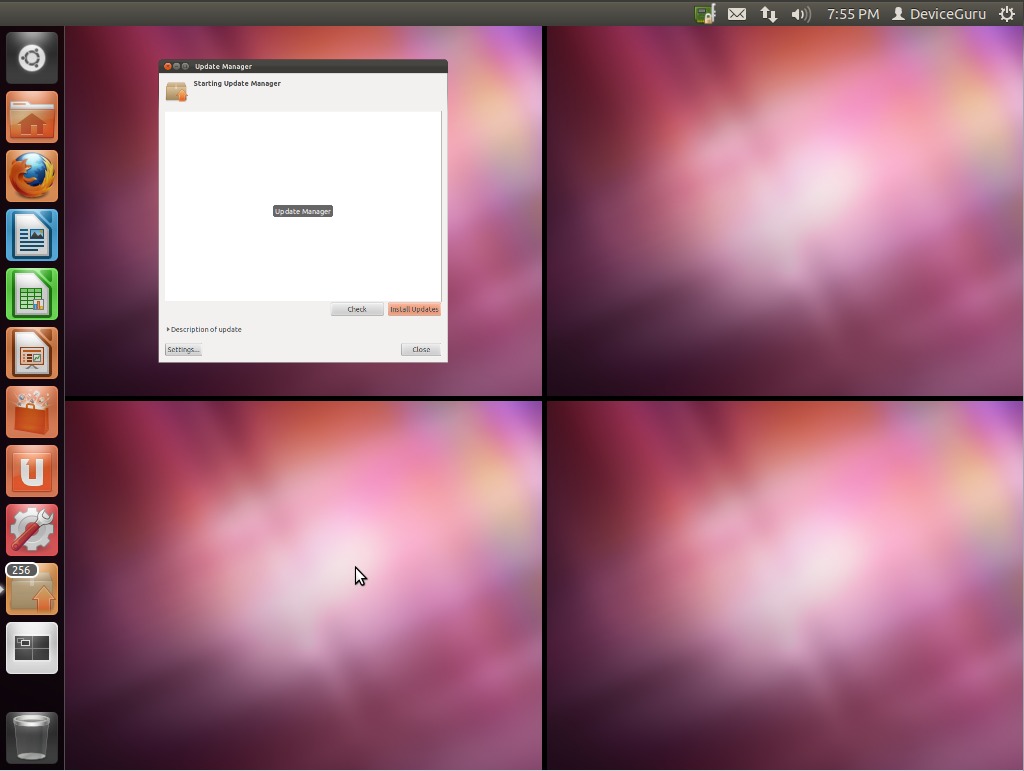Open LibreOffice Calc from the launcher
Image resolution: width=1024 pixels, height=771 pixels.
point(32,294)
